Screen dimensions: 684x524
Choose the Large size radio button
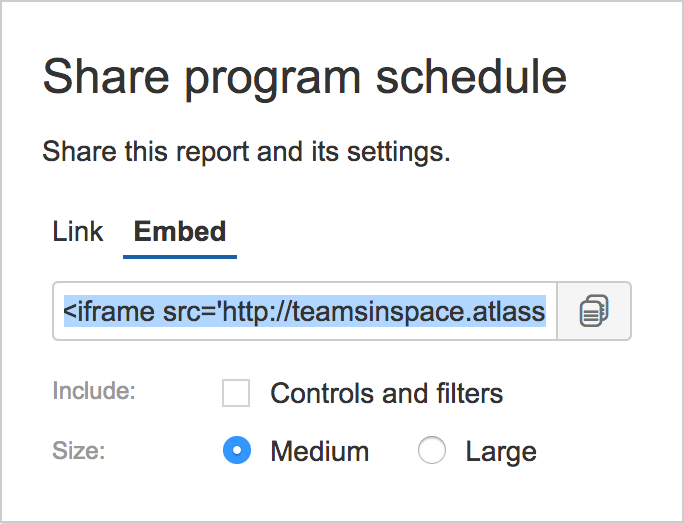[x=431, y=450]
